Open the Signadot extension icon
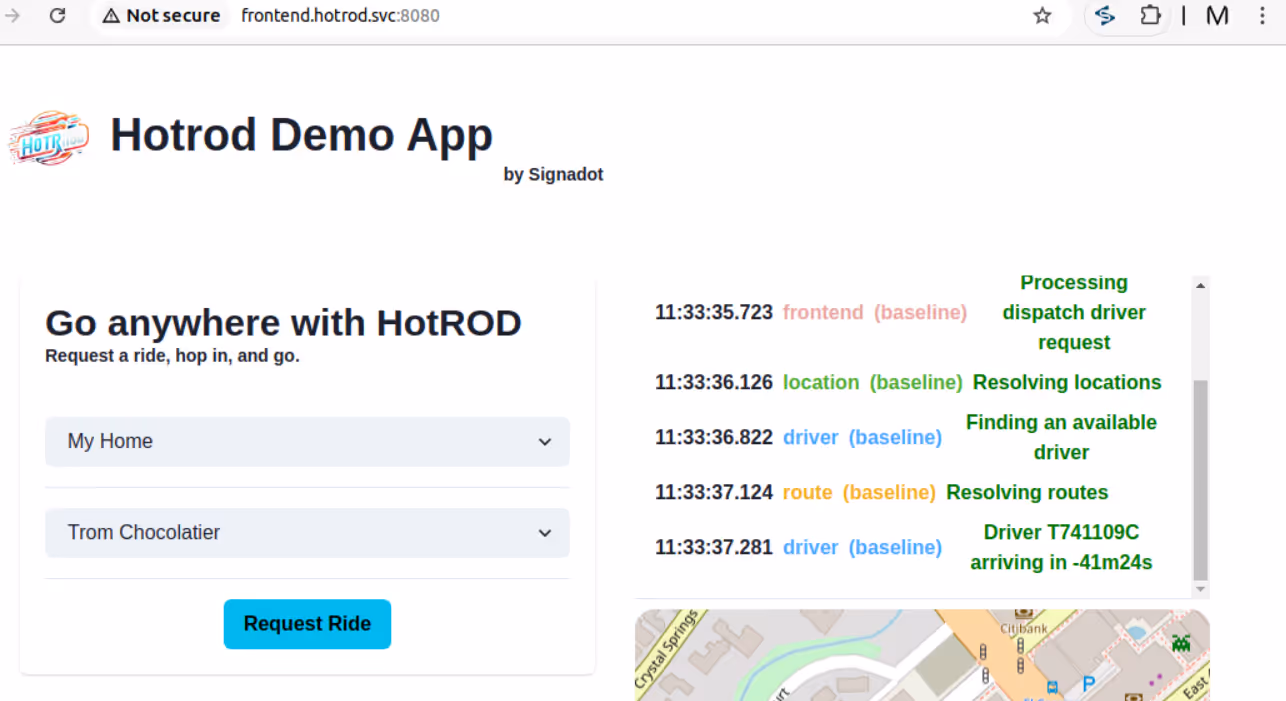Viewport: 1286px width, 701px height. click(x=1105, y=15)
